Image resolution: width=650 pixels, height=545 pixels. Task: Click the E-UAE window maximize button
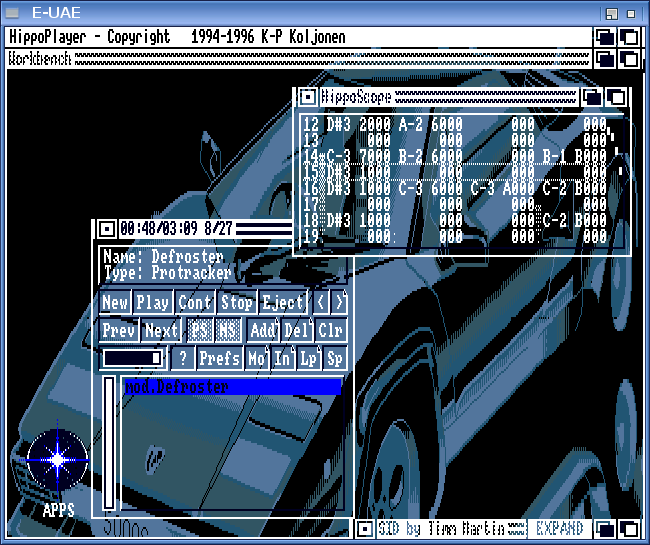pyautogui.click(x=631, y=14)
